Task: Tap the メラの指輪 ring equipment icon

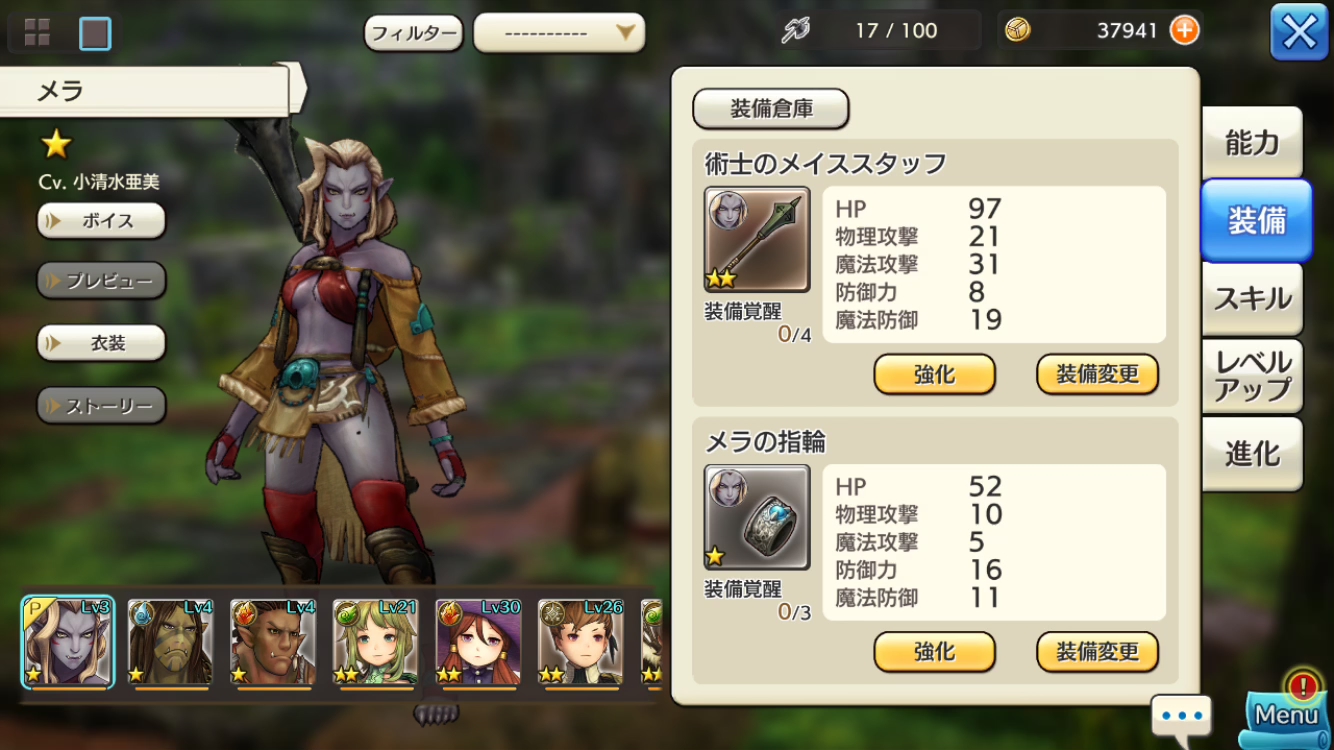Action: [x=757, y=517]
